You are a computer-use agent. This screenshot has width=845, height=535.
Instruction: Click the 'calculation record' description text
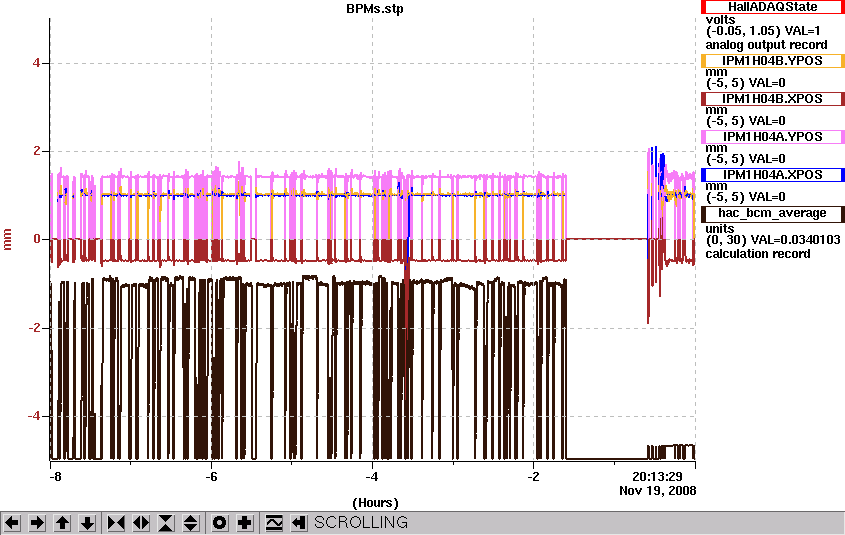coord(758,254)
